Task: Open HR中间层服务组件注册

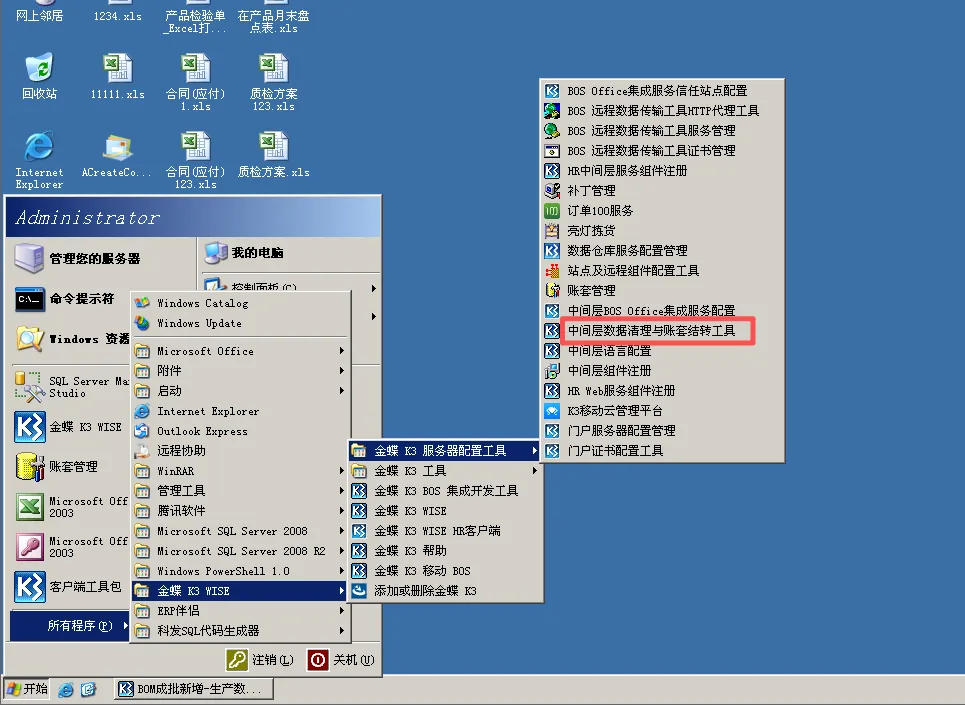Action: click(627, 171)
